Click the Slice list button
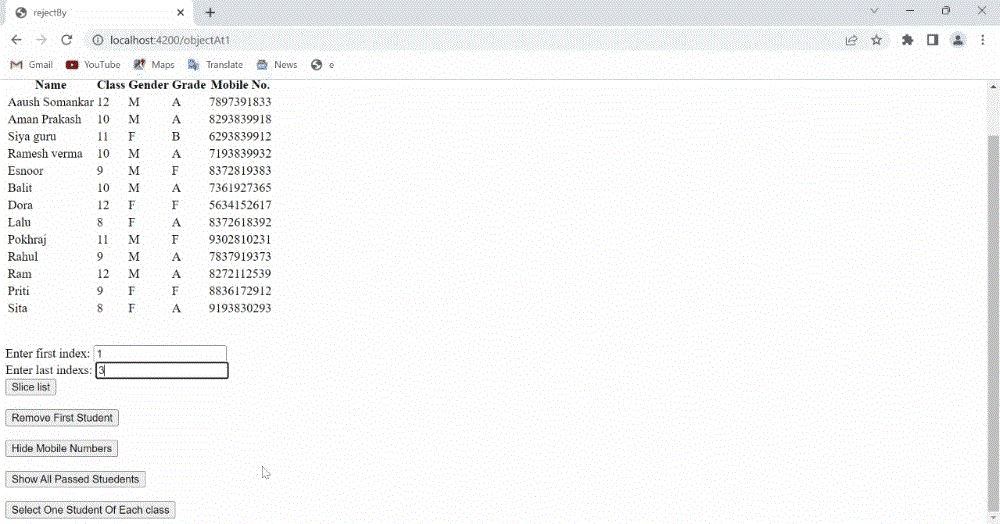Image resolution: width=1000 pixels, height=524 pixels. pos(31,387)
